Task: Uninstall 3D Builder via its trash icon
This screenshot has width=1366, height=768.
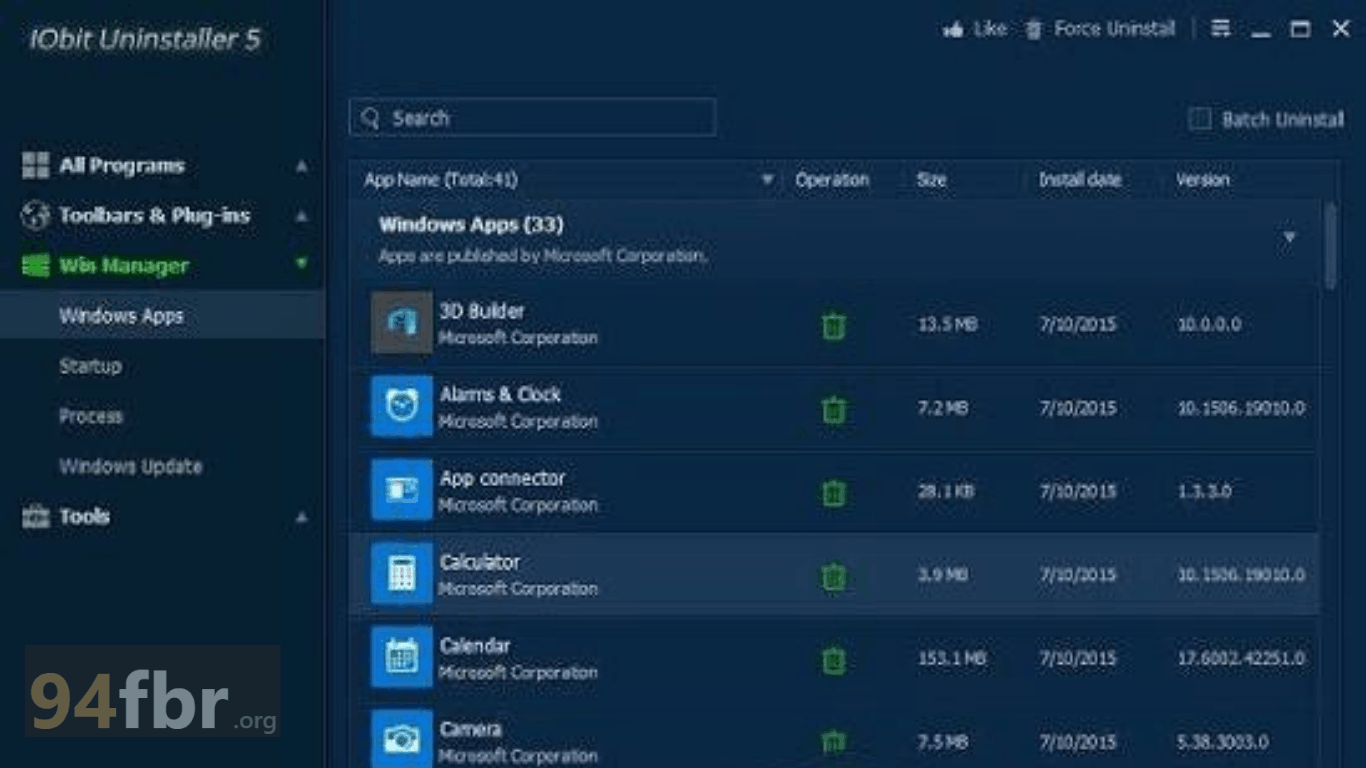Action: point(833,325)
